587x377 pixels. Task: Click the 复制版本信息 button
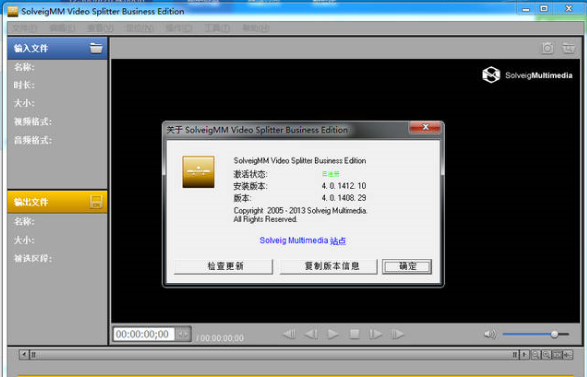coord(328,266)
